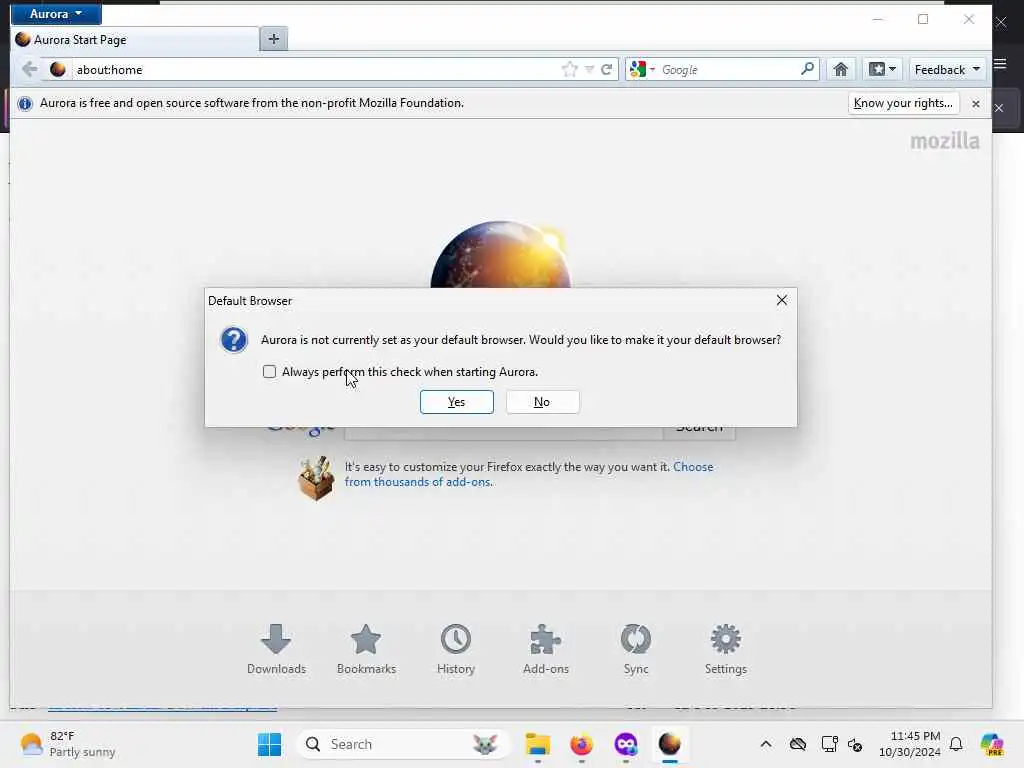Go to the home page via house icon

(840, 69)
